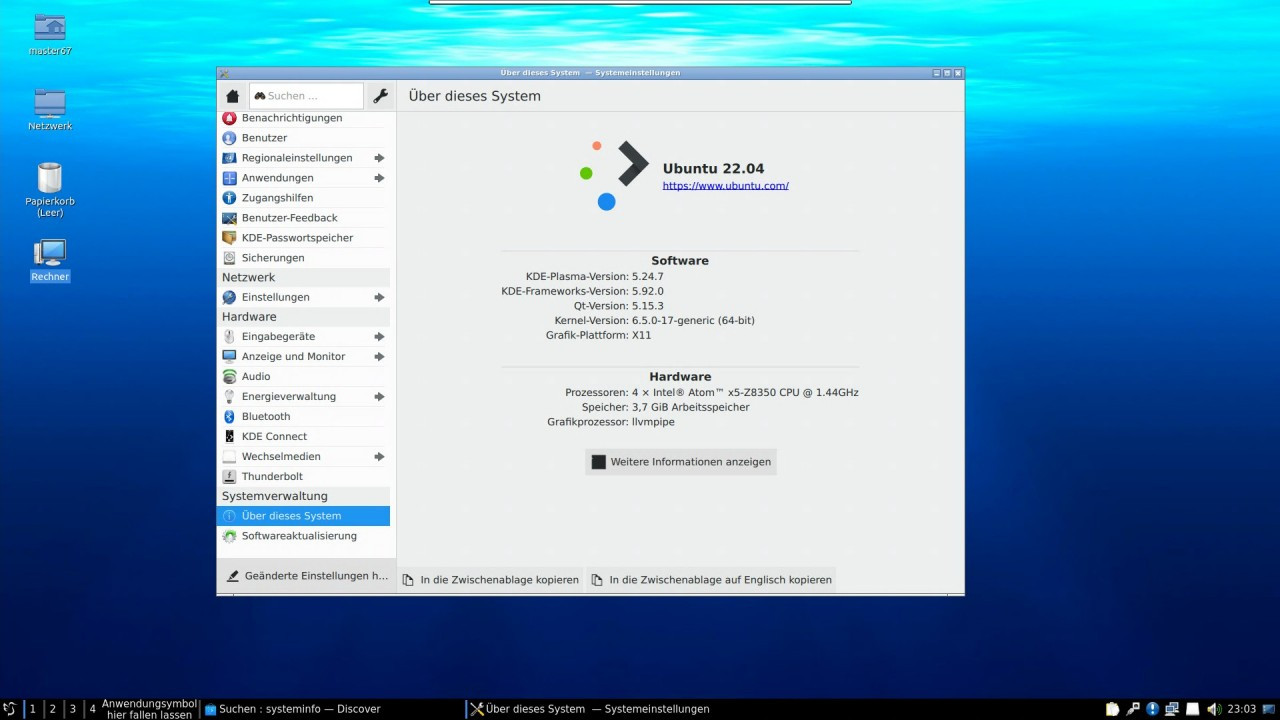Screen dimensions: 1280x720
Task: Open network computers tray icon
Action: 1171,709
